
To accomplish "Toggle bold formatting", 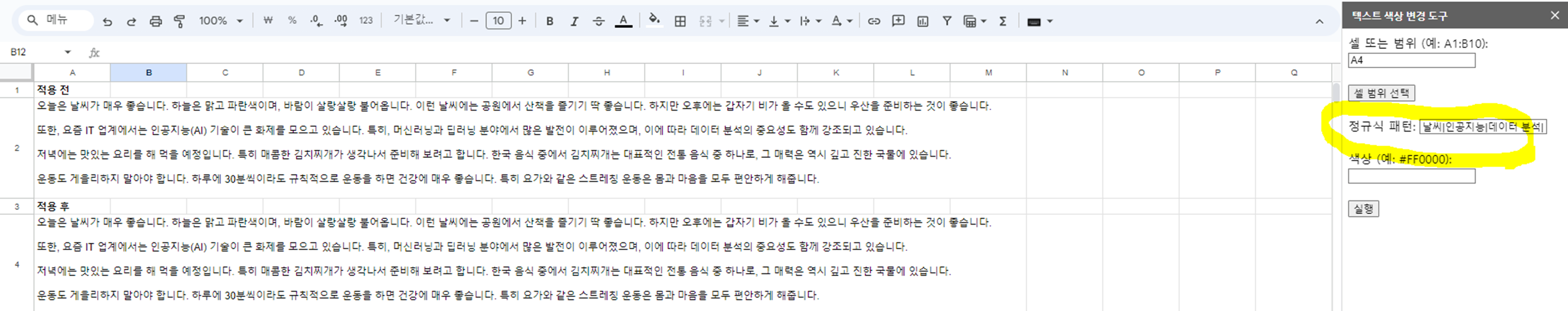I will (x=550, y=21).
